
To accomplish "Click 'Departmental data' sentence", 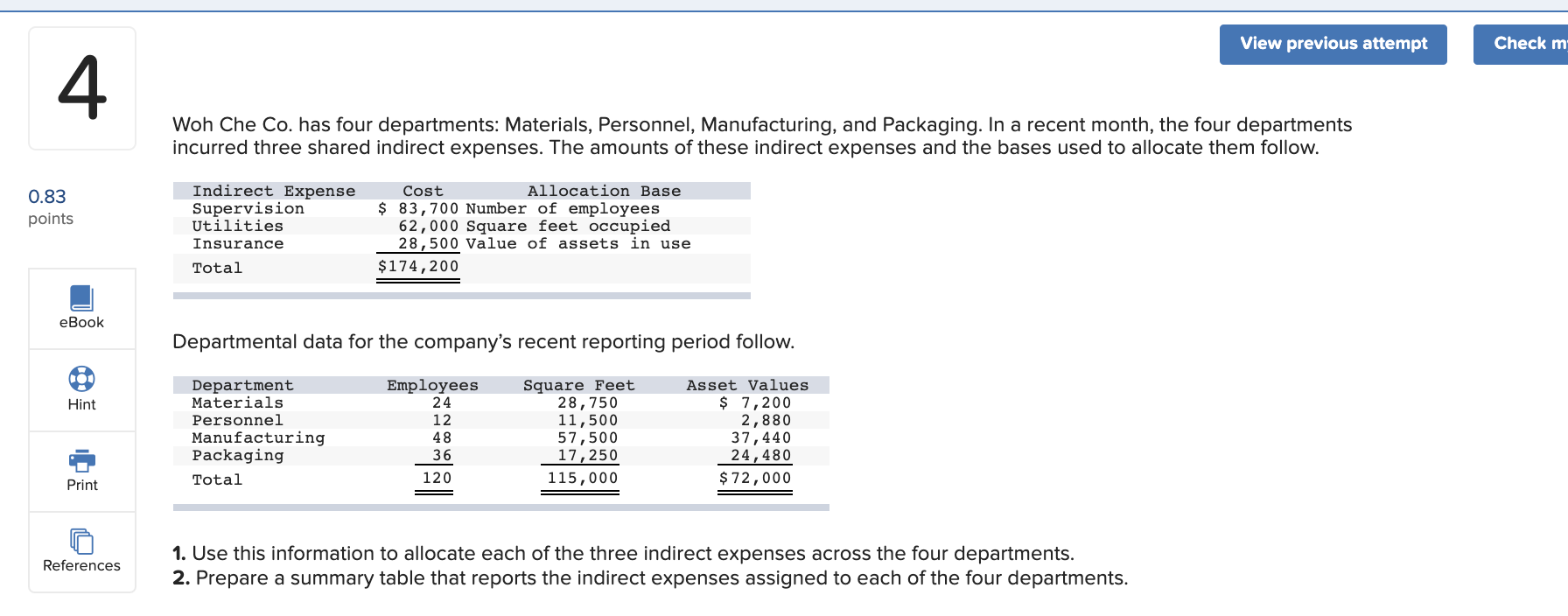I will (484, 341).
